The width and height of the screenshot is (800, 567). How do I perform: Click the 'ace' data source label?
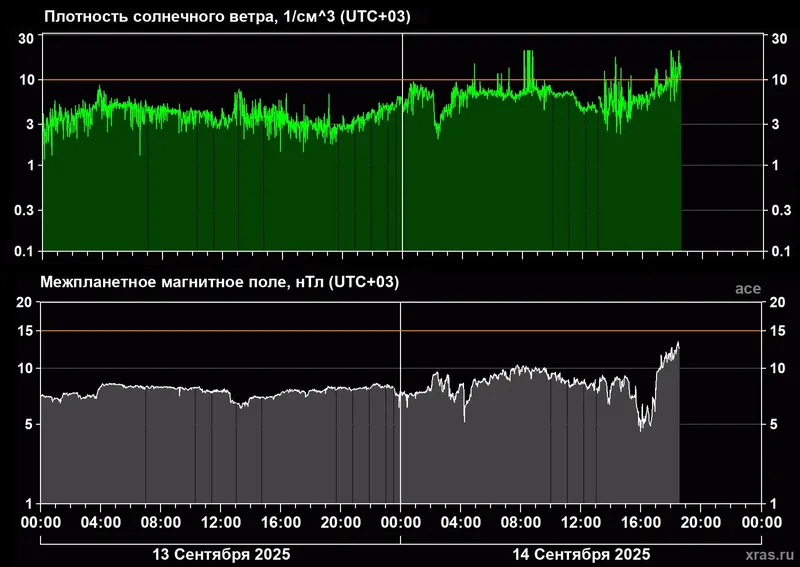coord(747,289)
